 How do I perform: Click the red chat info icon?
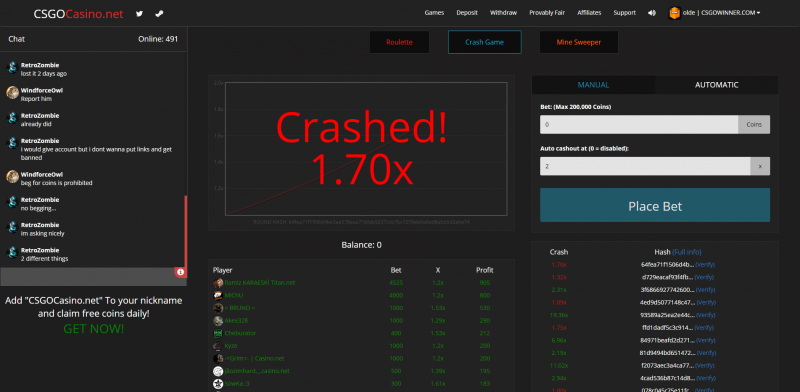[x=180, y=272]
